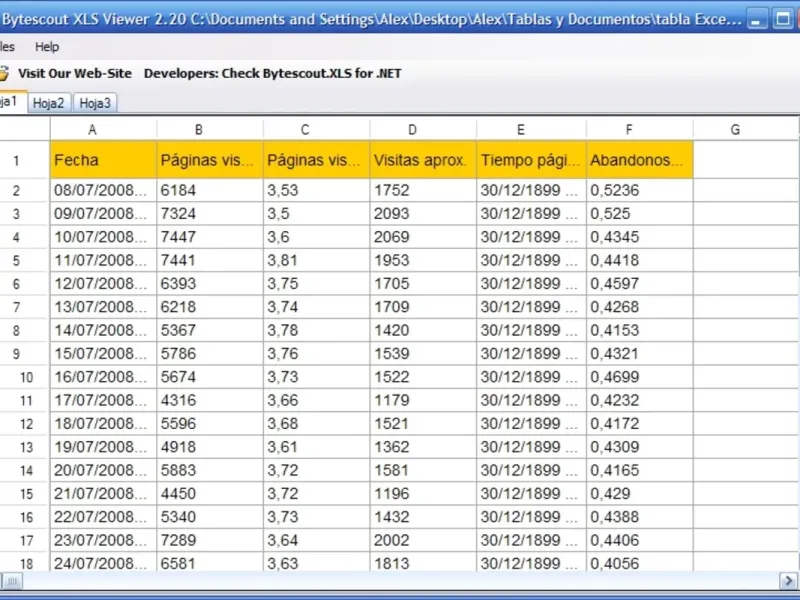The height and width of the screenshot is (600, 800).
Task: Click the horizontal scrollbar right arrow
Action: pos(788,581)
